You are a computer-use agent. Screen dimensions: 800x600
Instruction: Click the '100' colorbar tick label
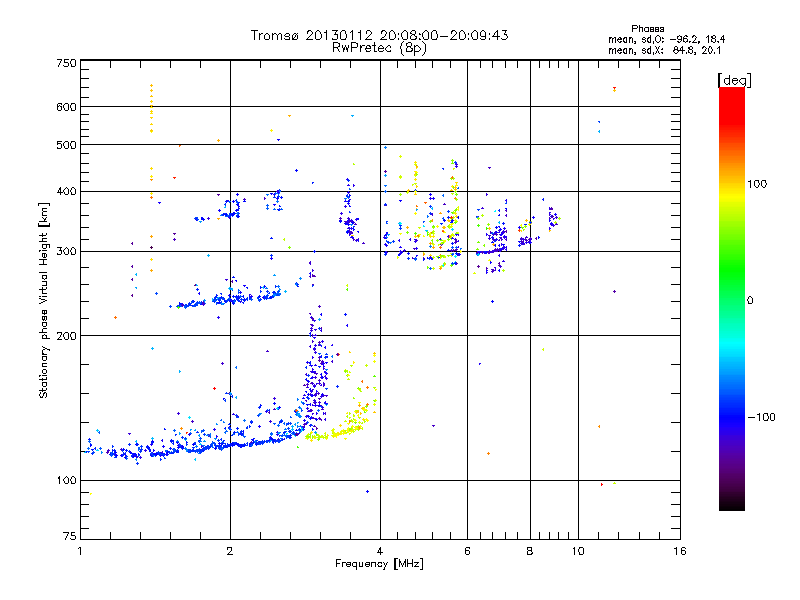pyautogui.click(x=757, y=184)
